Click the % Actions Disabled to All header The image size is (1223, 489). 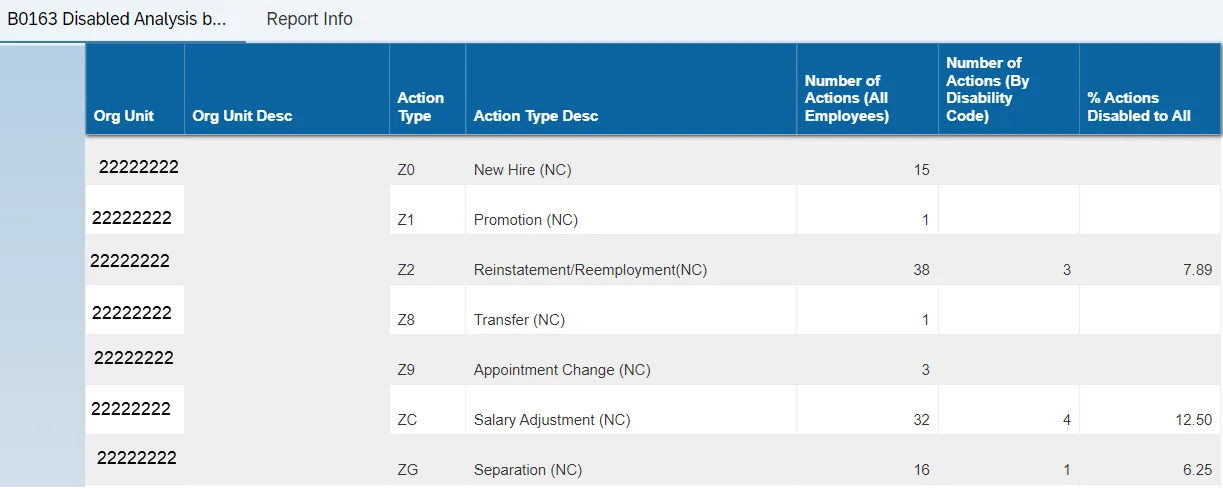pyautogui.click(x=1139, y=106)
